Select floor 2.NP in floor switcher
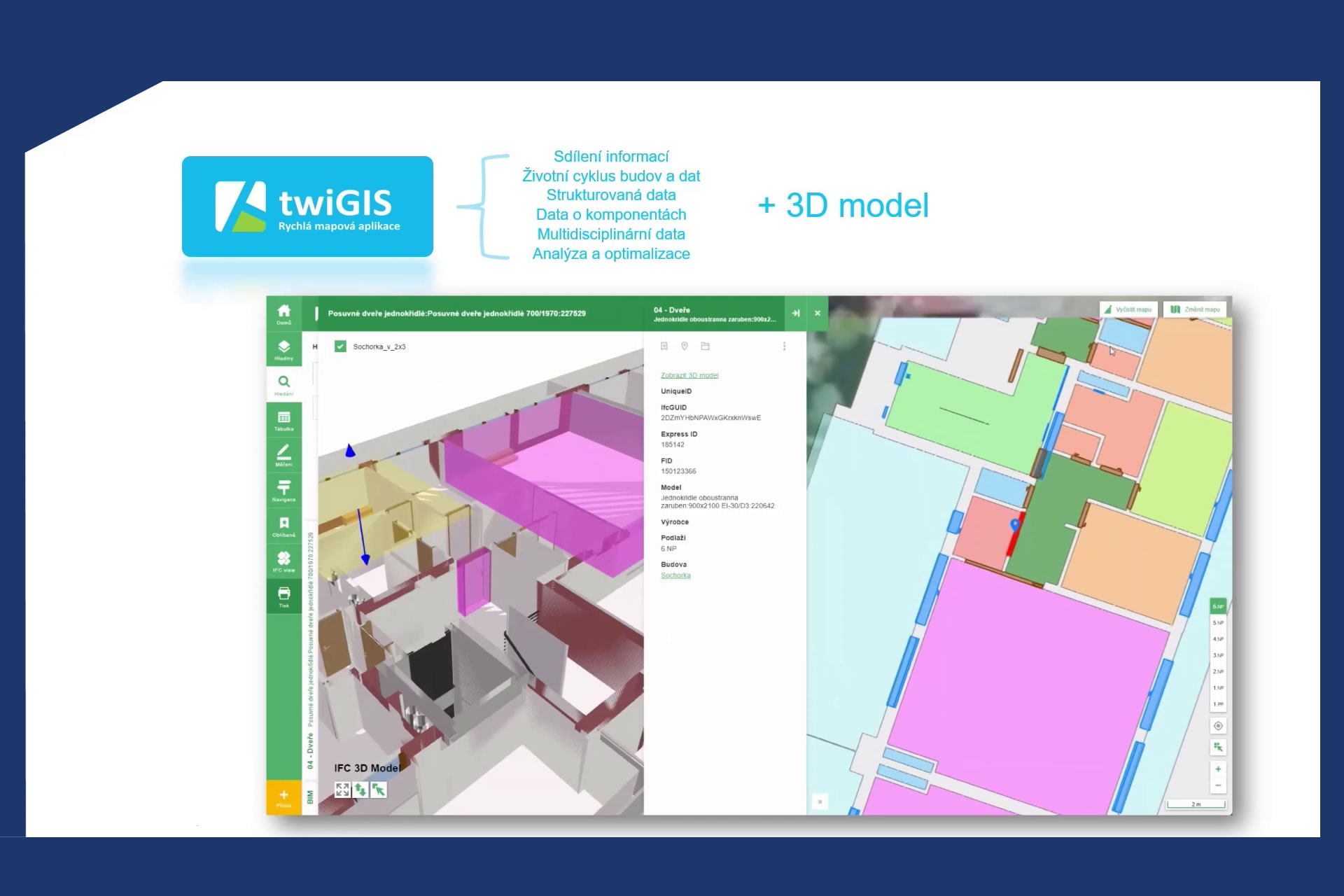Screen dimensions: 1344x896 click(1218, 671)
